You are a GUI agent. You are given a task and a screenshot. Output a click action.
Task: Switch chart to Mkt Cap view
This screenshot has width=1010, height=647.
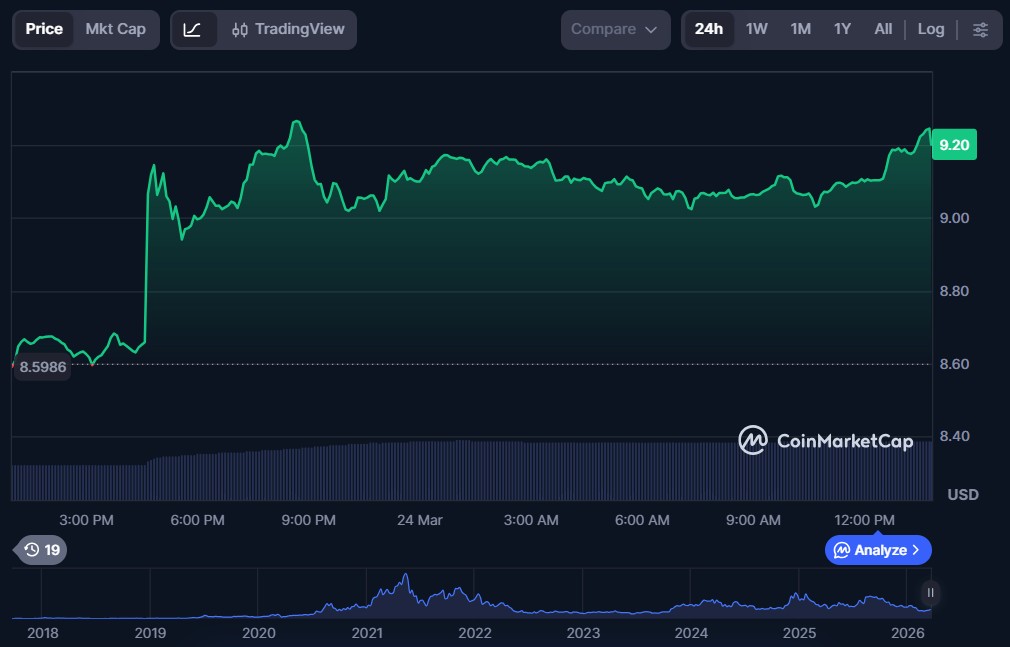[x=115, y=29]
